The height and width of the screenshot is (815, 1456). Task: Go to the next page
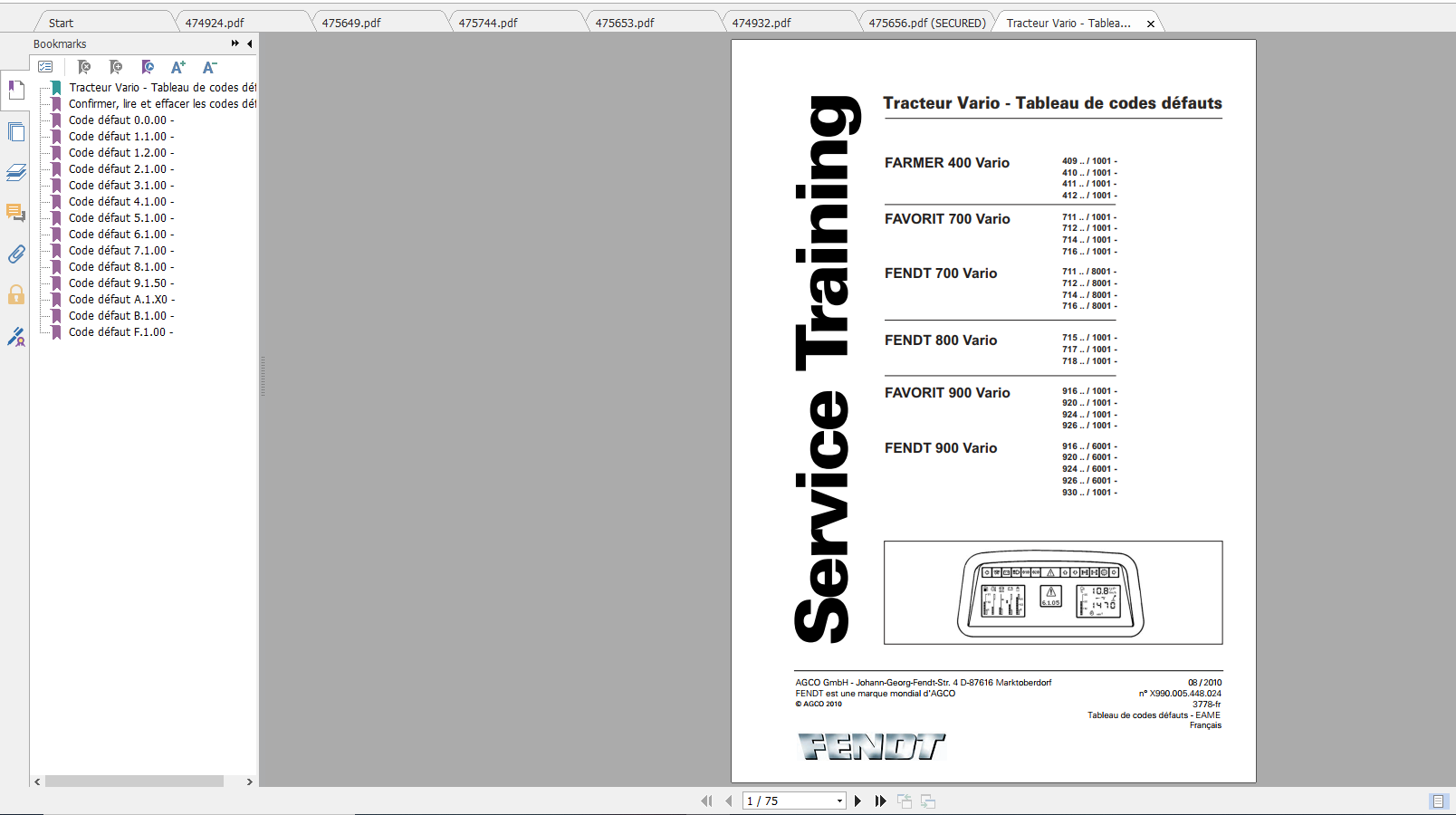pyautogui.click(x=858, y=801)
